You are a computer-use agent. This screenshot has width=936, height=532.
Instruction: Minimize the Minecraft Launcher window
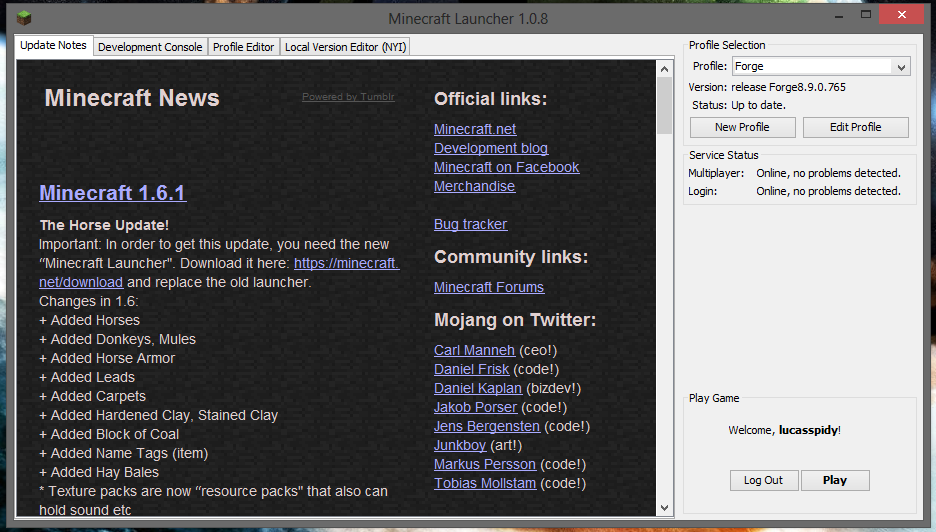[x=839, y=16]
